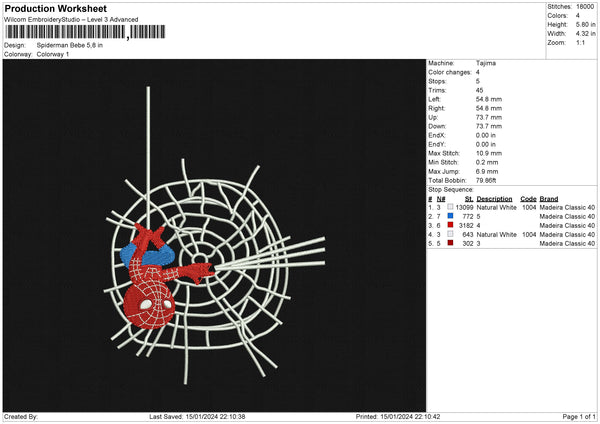Click the Code column header
The width and height of the screenshot is (600, 424).
pyautogui.click(x=528, y=199)
